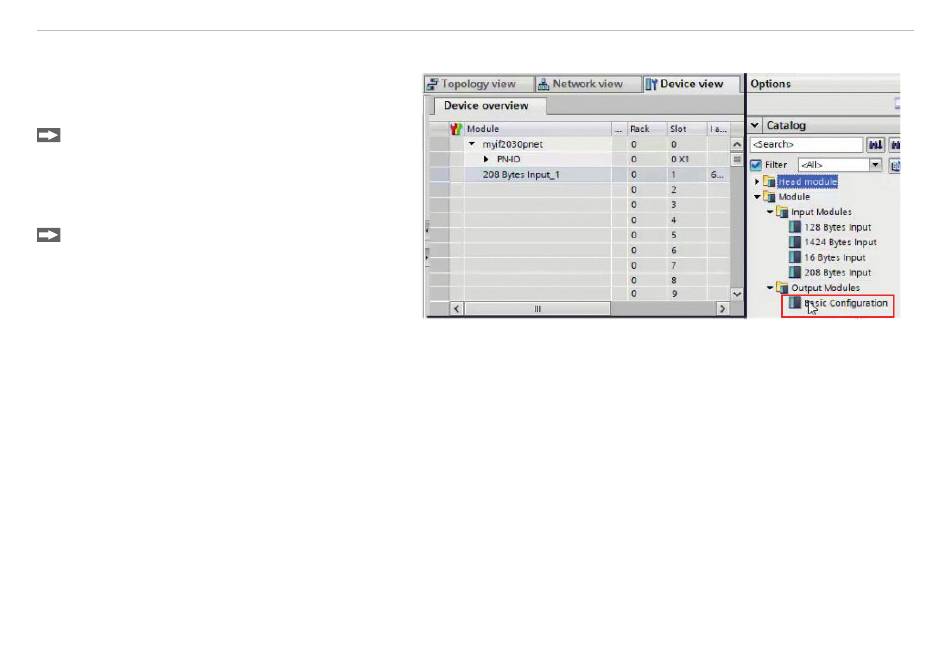The width and height of the screenshot is (950, 665).
Task: Collapse the Output Modules folder
Action: click(x=770, y=288)
